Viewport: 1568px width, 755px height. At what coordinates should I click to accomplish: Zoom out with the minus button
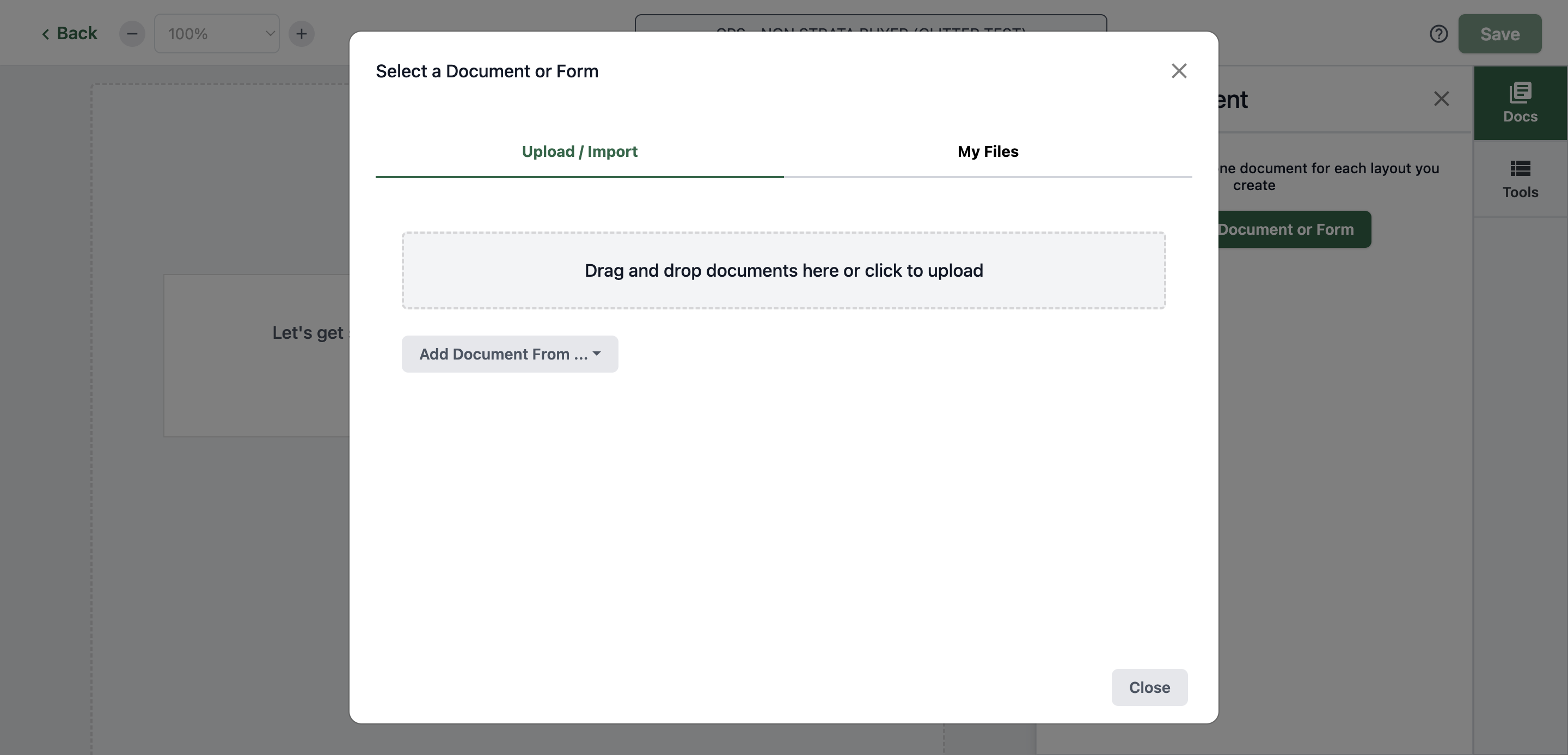click(132, 33)
